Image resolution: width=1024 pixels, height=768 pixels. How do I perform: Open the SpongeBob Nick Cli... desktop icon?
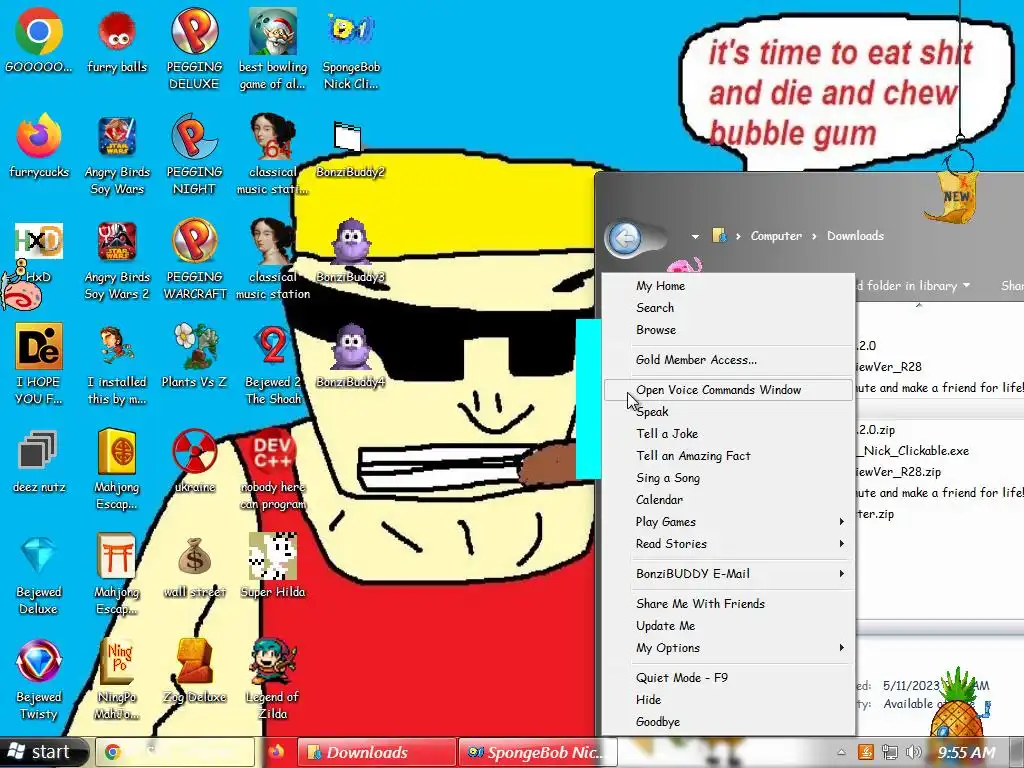pos(351,49)
